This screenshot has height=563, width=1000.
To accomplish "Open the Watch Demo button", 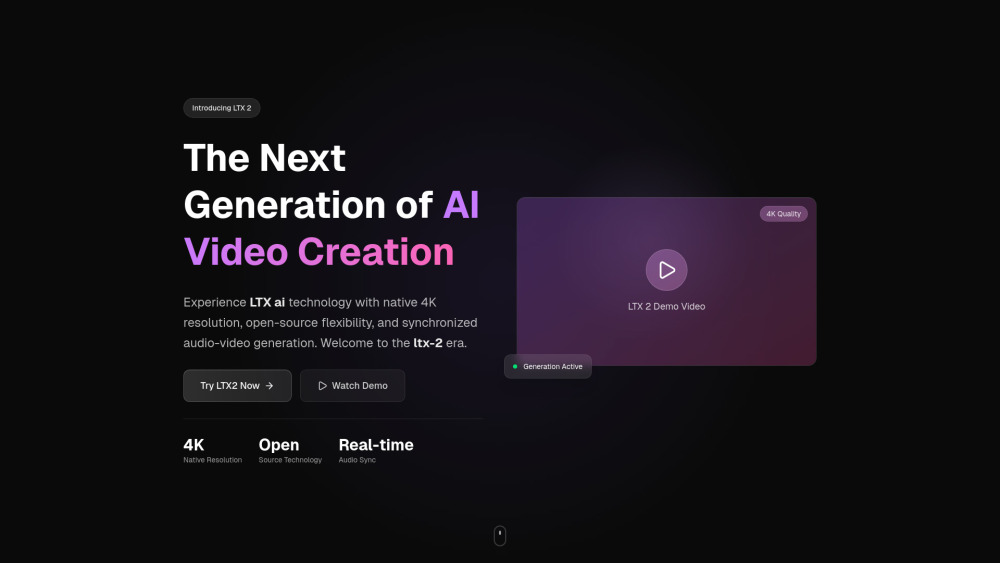I will coord(352,386).
